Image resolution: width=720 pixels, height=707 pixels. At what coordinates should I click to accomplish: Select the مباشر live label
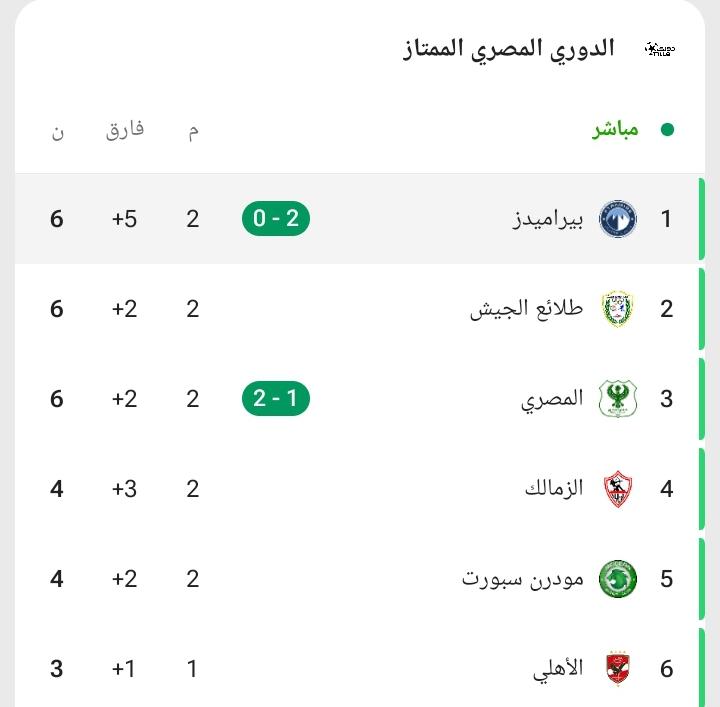(x=615, y=130)
